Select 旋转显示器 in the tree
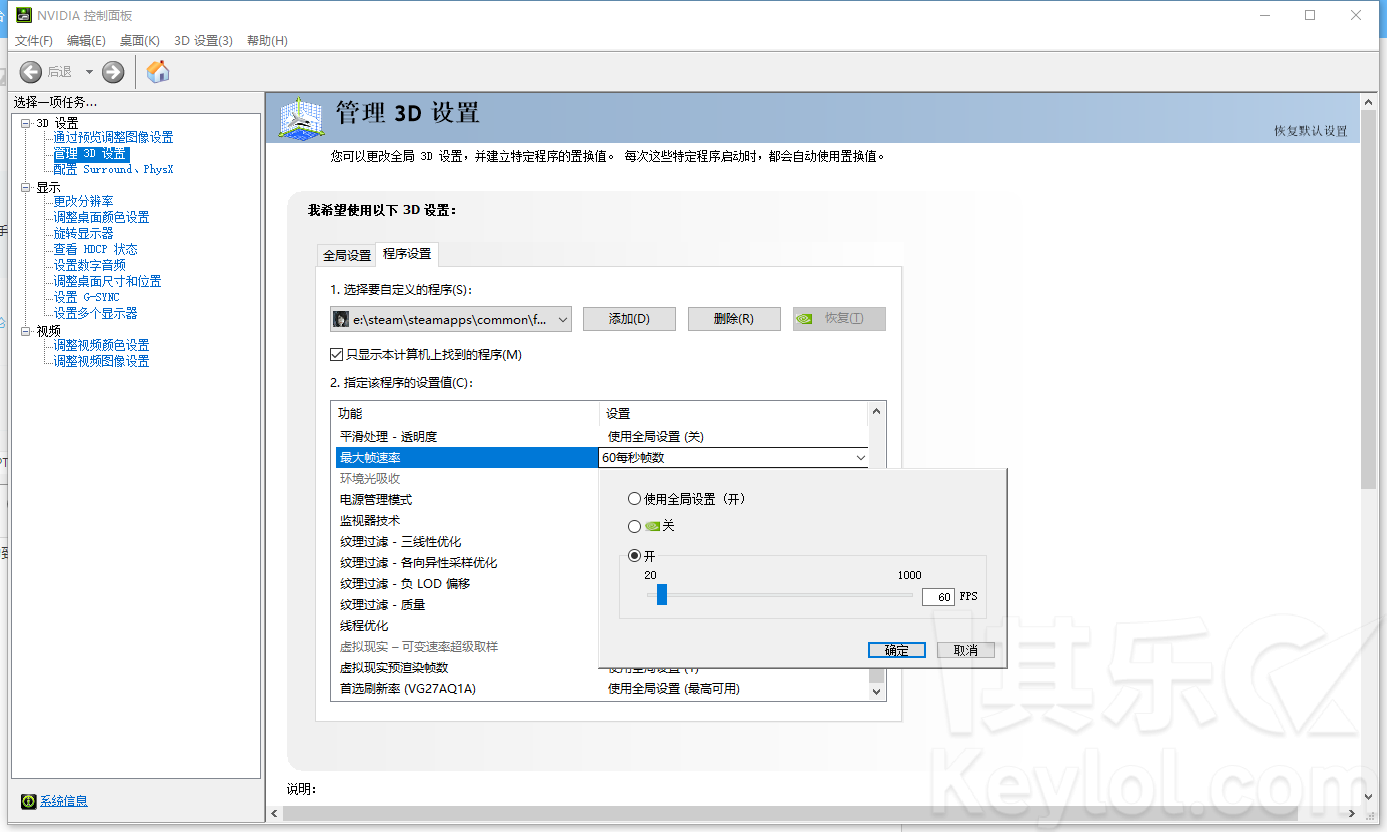This screenshot has width=1387, height=832. click(x=84, y=233)
